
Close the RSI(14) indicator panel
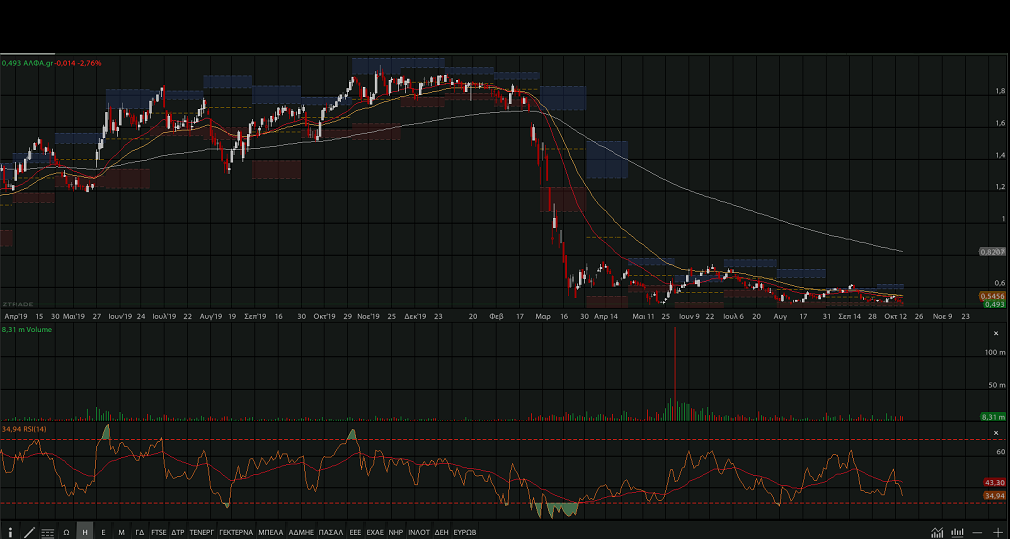[995, 432]
